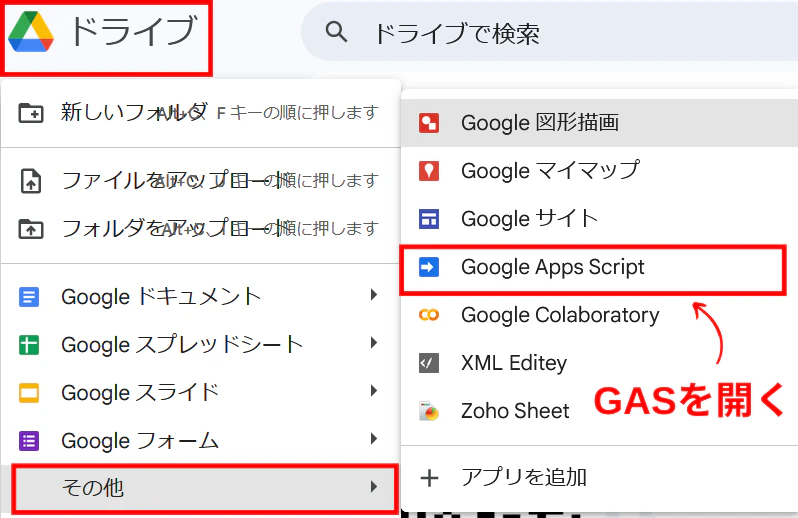The width and height of the screenshot is (798, 518).
Task: Click the green Google Sheets icon
Action: 29,344
